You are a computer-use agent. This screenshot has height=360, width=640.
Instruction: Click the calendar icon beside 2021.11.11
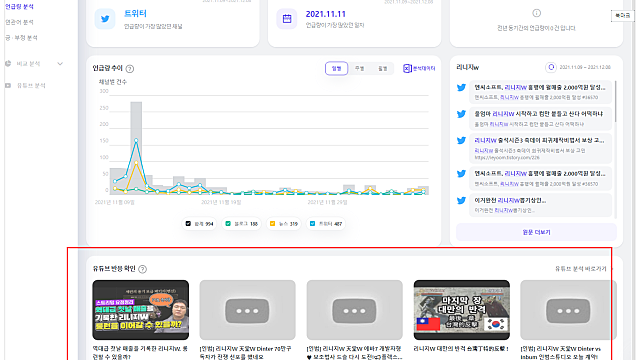[x=287, y=19]
